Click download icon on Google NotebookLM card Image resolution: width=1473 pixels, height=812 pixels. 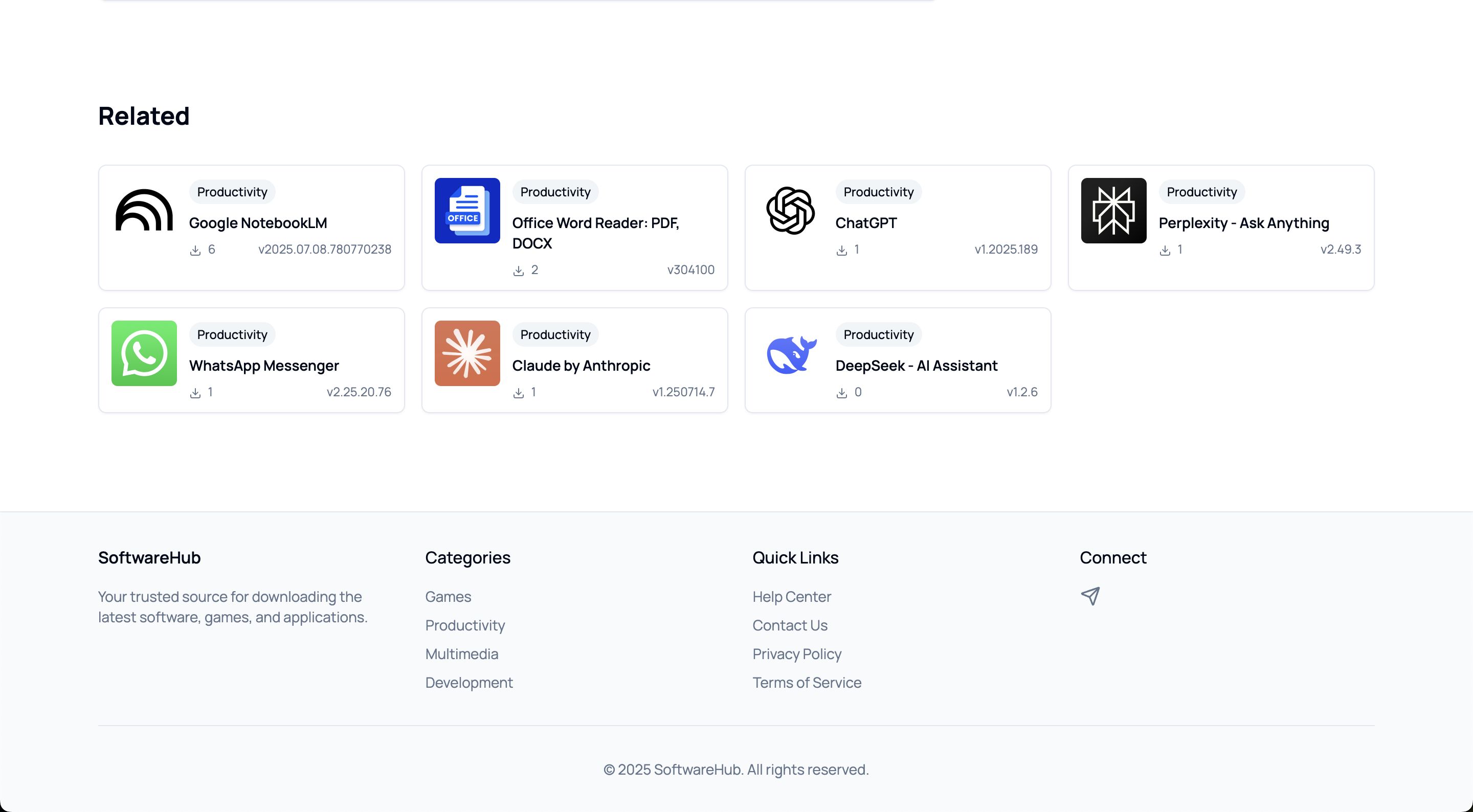click(195, 251)
